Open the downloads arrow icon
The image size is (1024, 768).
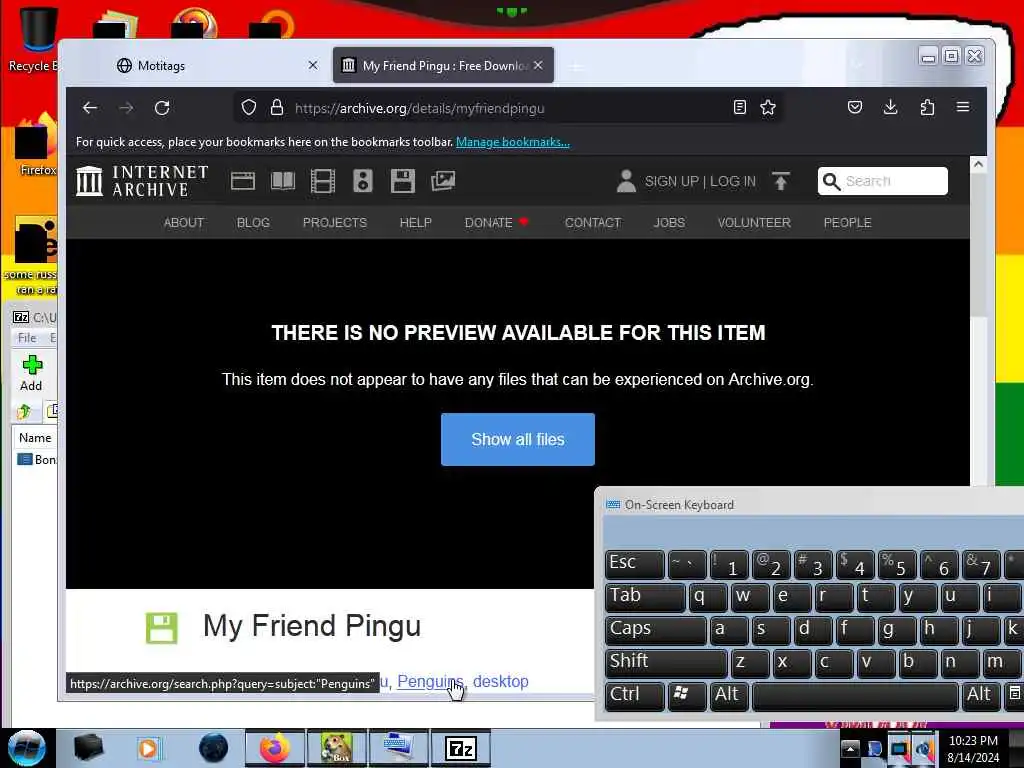tap(890, 107)
